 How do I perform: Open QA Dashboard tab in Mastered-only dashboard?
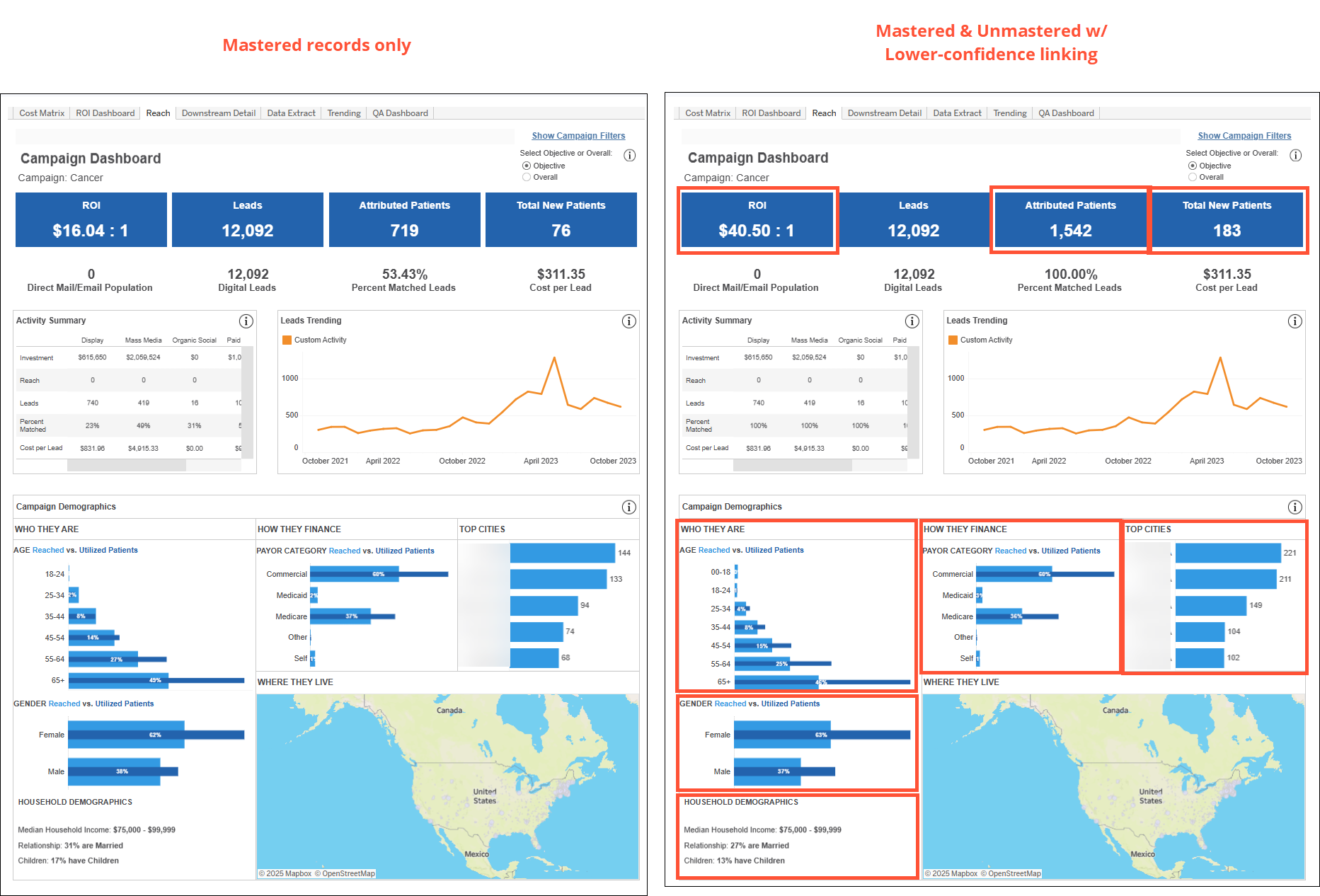pyautogui.click(x=400, y=113)
